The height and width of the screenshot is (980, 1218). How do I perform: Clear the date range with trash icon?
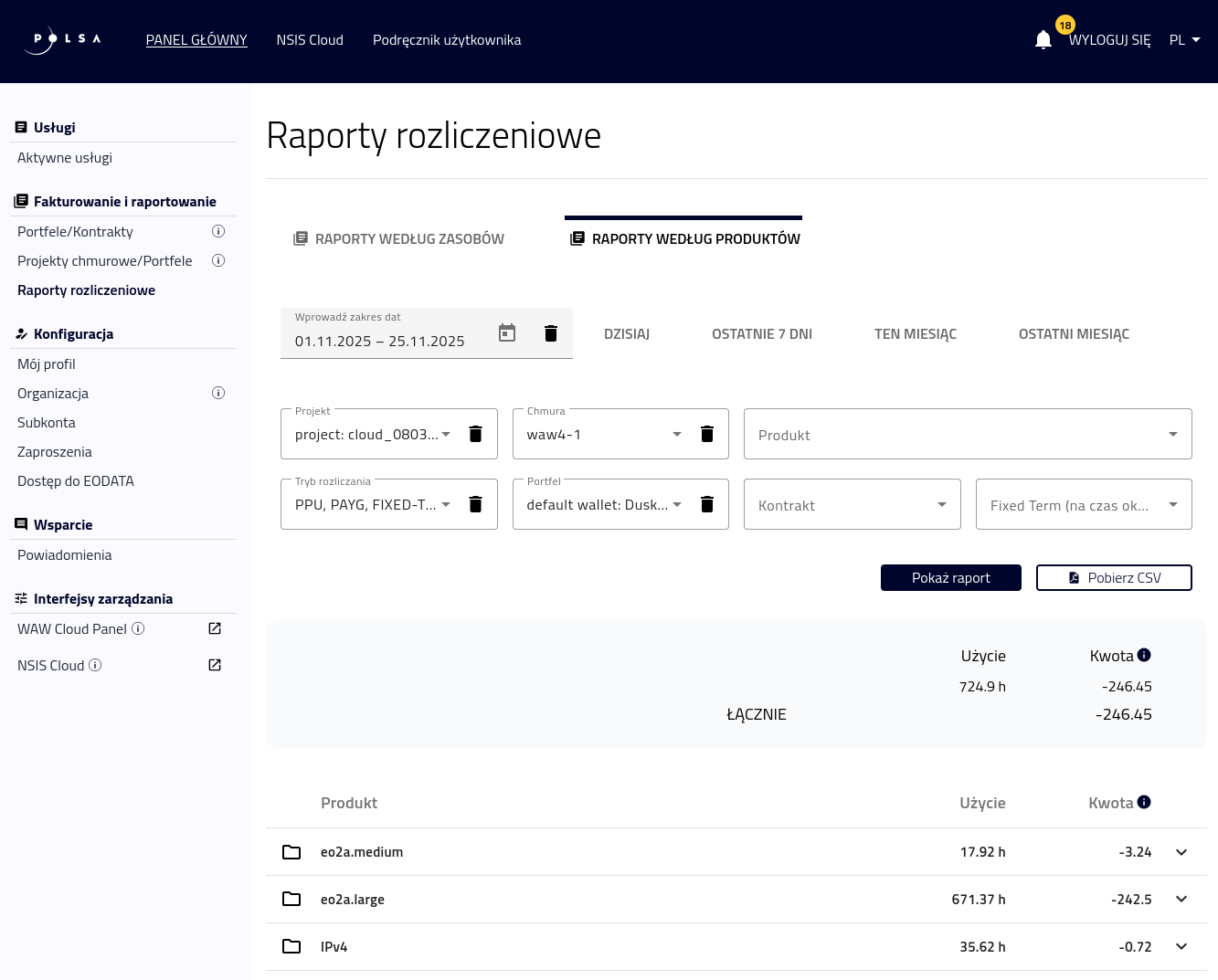551,333
